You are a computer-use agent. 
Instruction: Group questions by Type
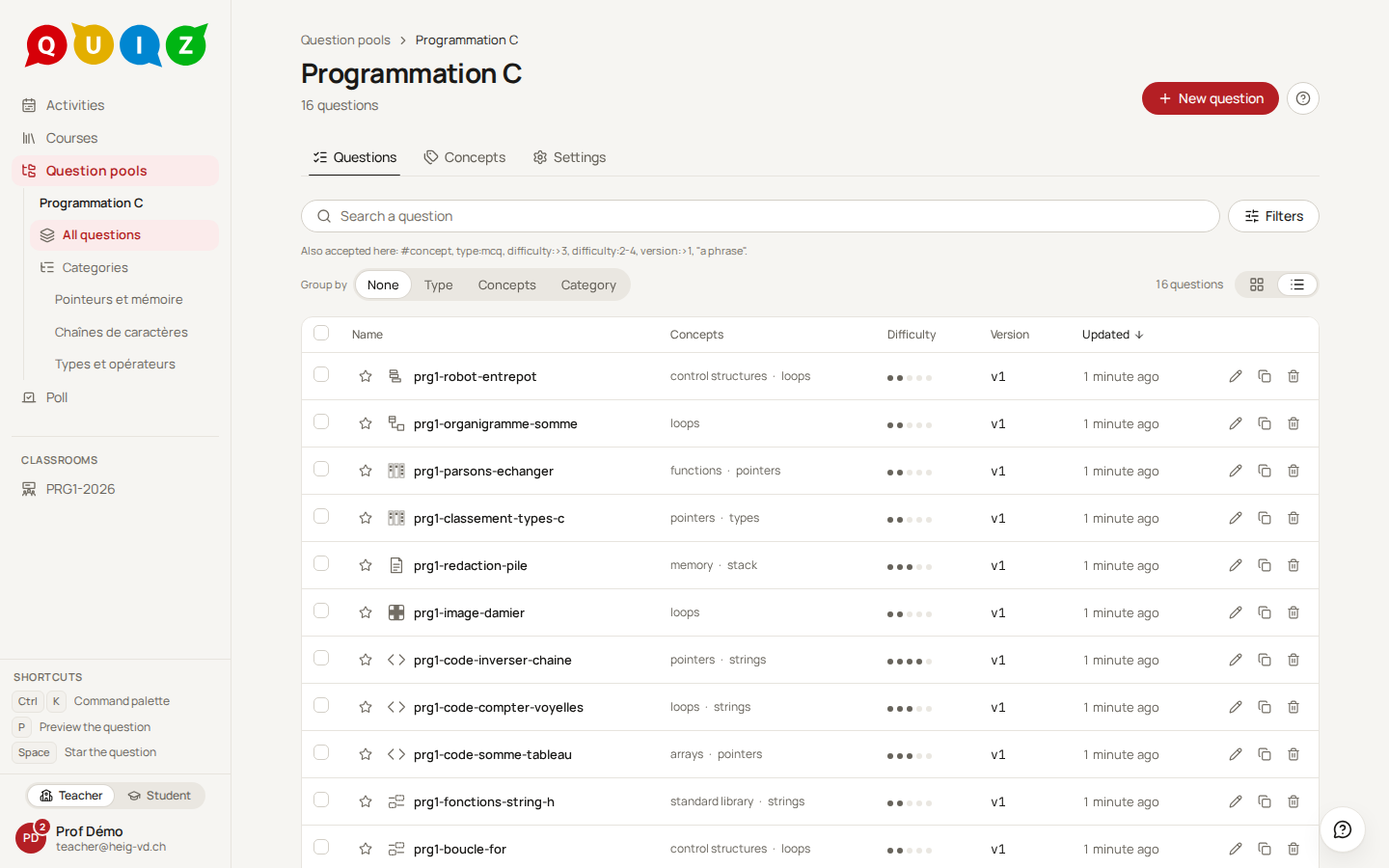[x=438, y=285]
